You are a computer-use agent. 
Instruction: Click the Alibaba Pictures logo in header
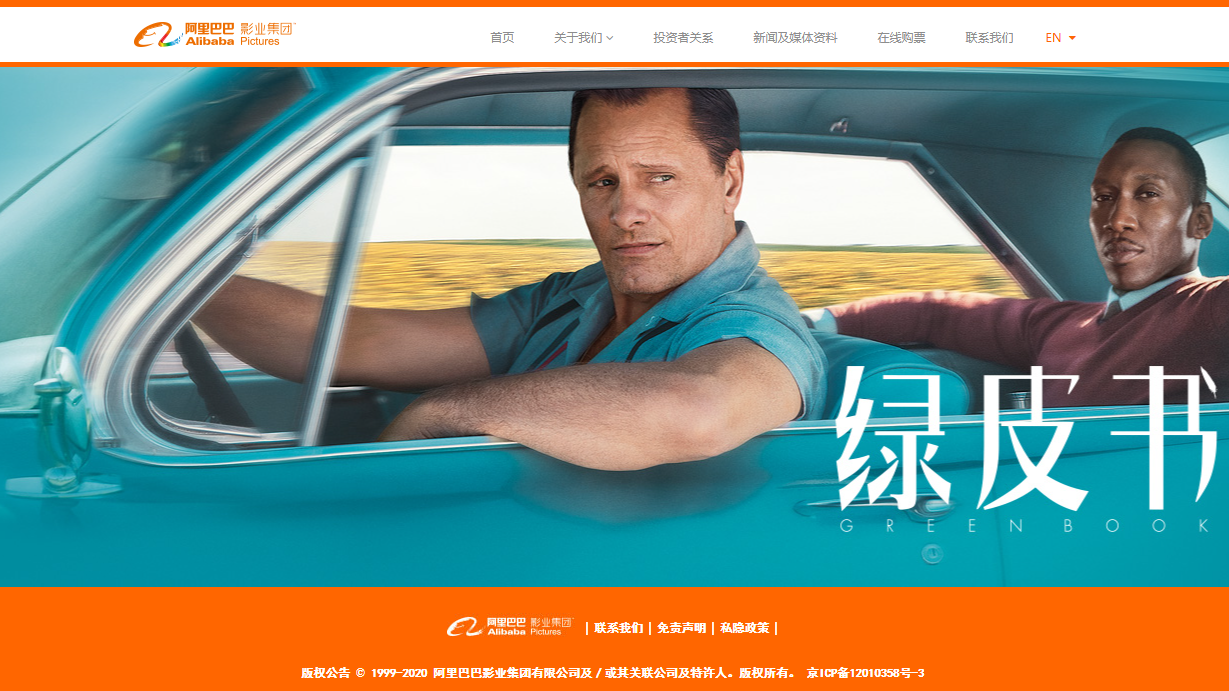[x=215, y=35]
